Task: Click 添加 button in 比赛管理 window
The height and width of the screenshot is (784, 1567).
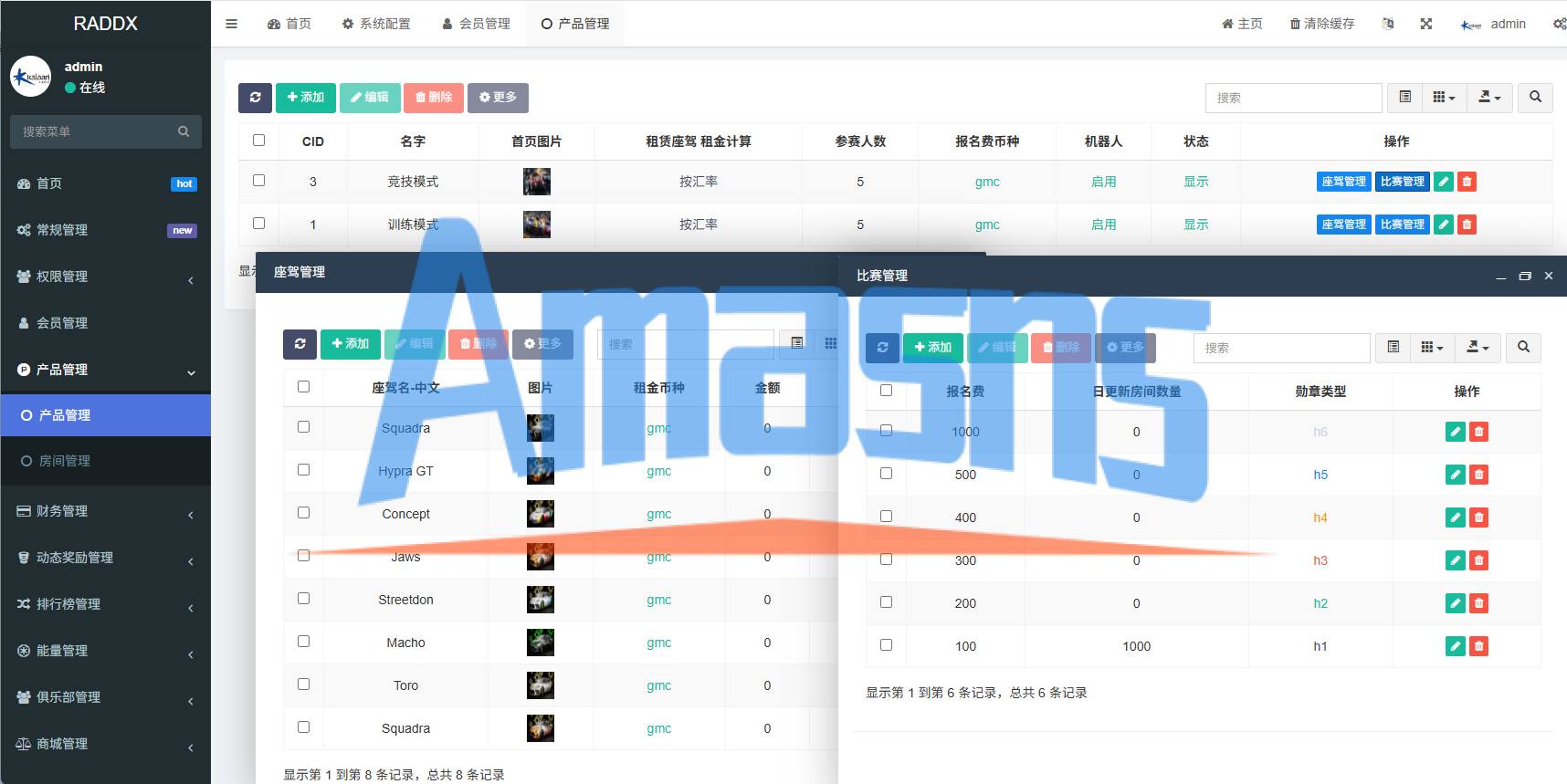Action: (x=933, y=348)
